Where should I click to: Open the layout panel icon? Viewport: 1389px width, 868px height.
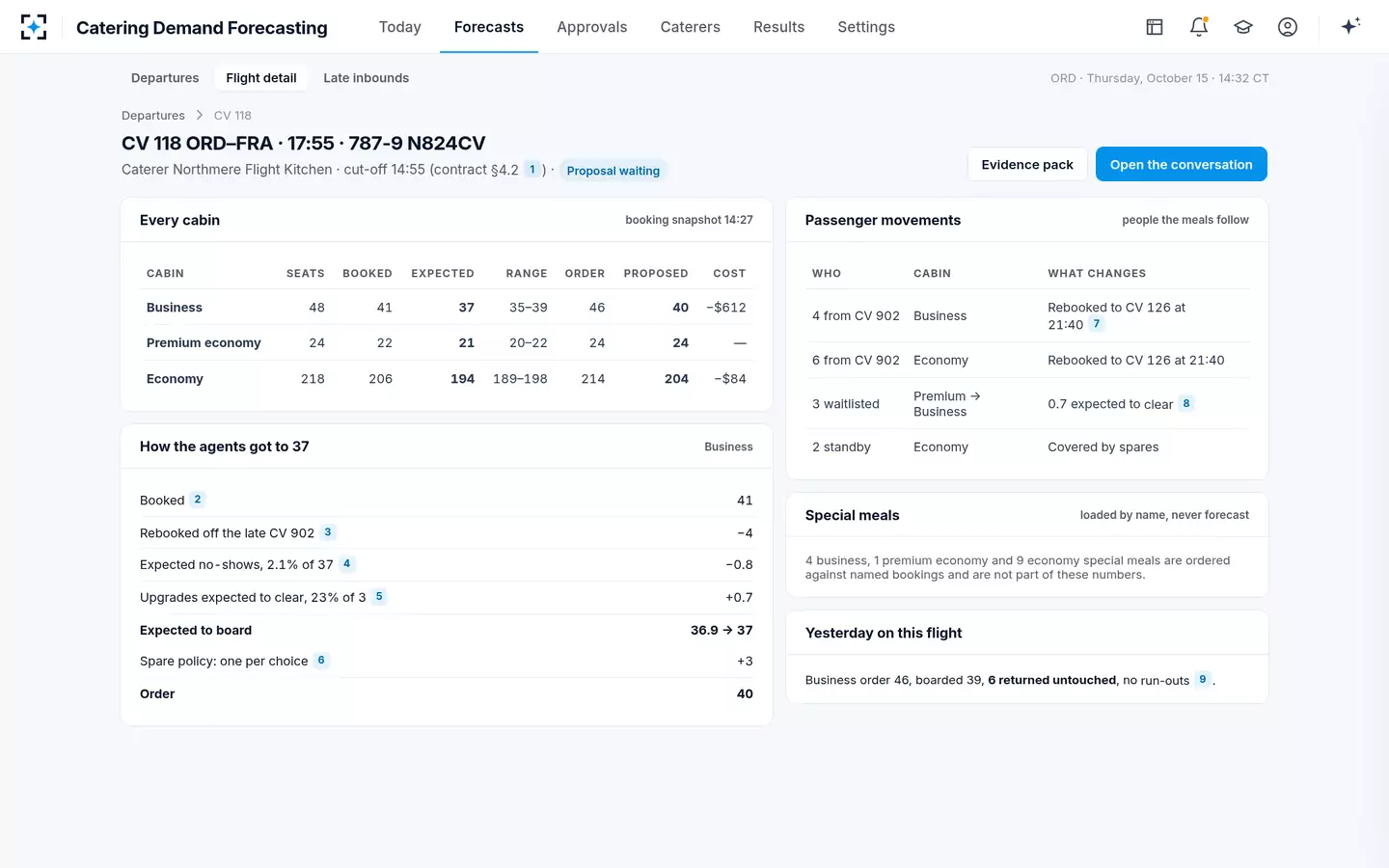1155,27
